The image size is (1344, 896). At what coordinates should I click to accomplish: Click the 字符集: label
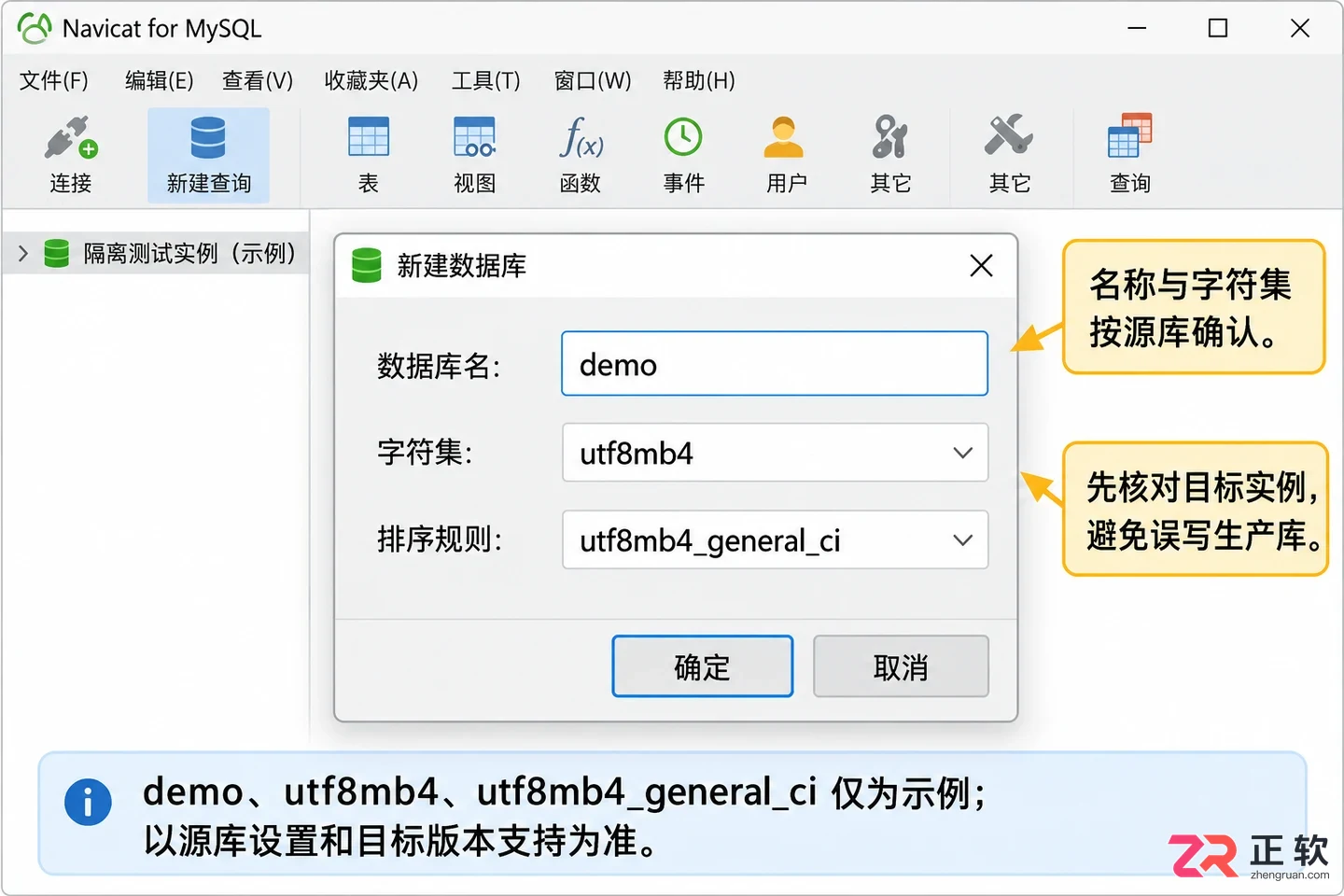click(425, 453)
